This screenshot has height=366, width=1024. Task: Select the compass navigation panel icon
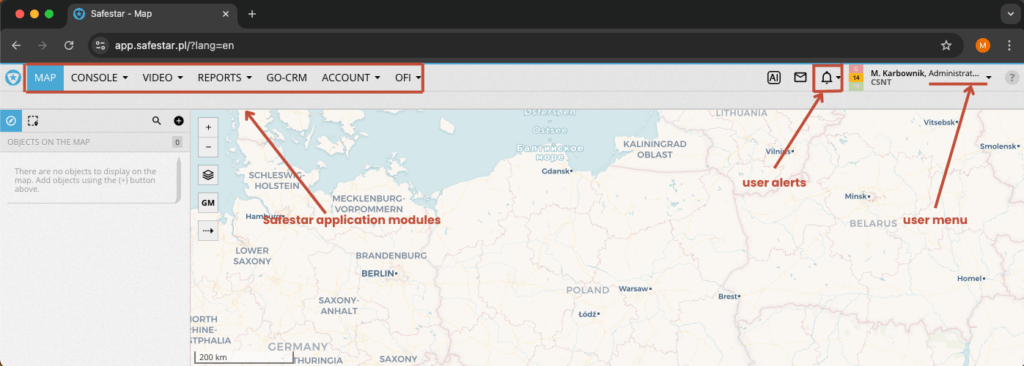pyautogui.click(x=11, y=120)
